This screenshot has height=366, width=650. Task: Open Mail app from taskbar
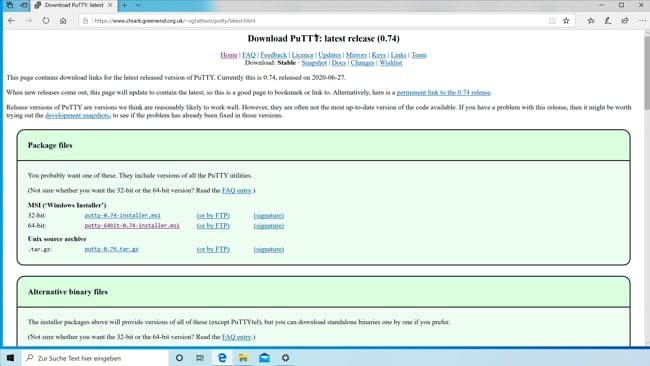(x=264, y=358)
